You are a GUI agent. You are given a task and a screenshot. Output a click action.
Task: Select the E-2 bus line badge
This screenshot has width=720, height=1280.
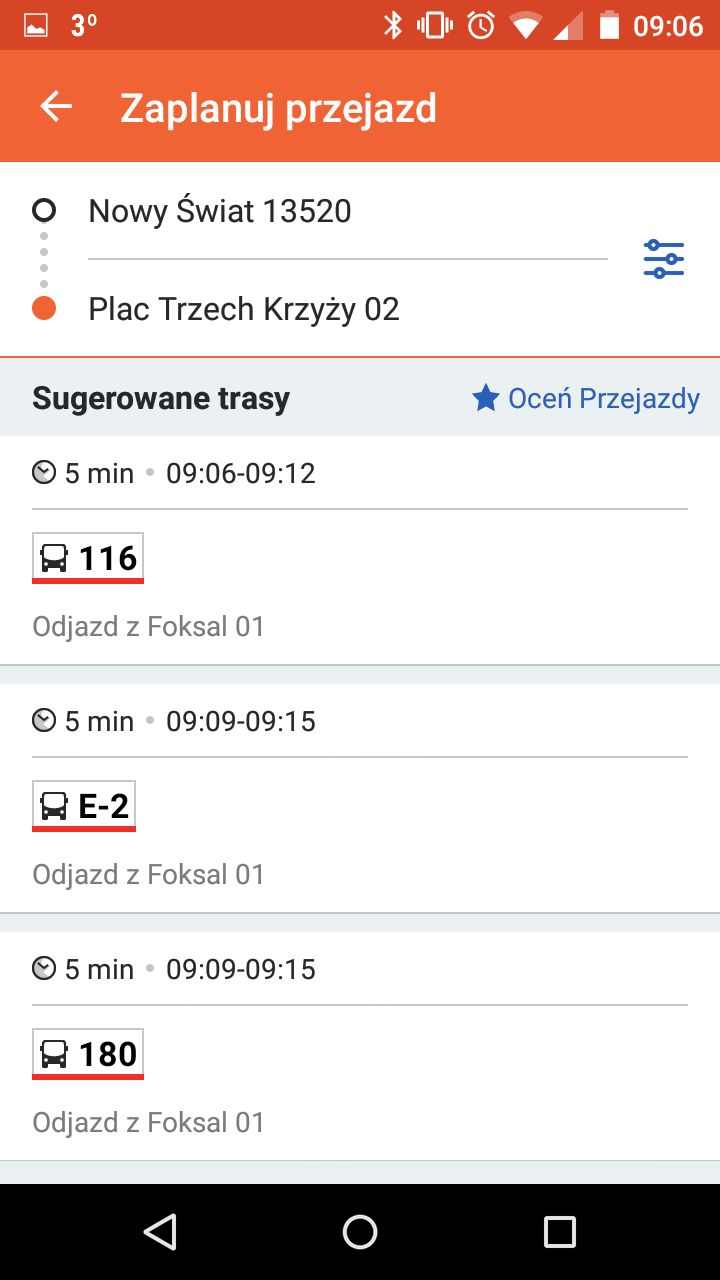(x=84, y=806)
